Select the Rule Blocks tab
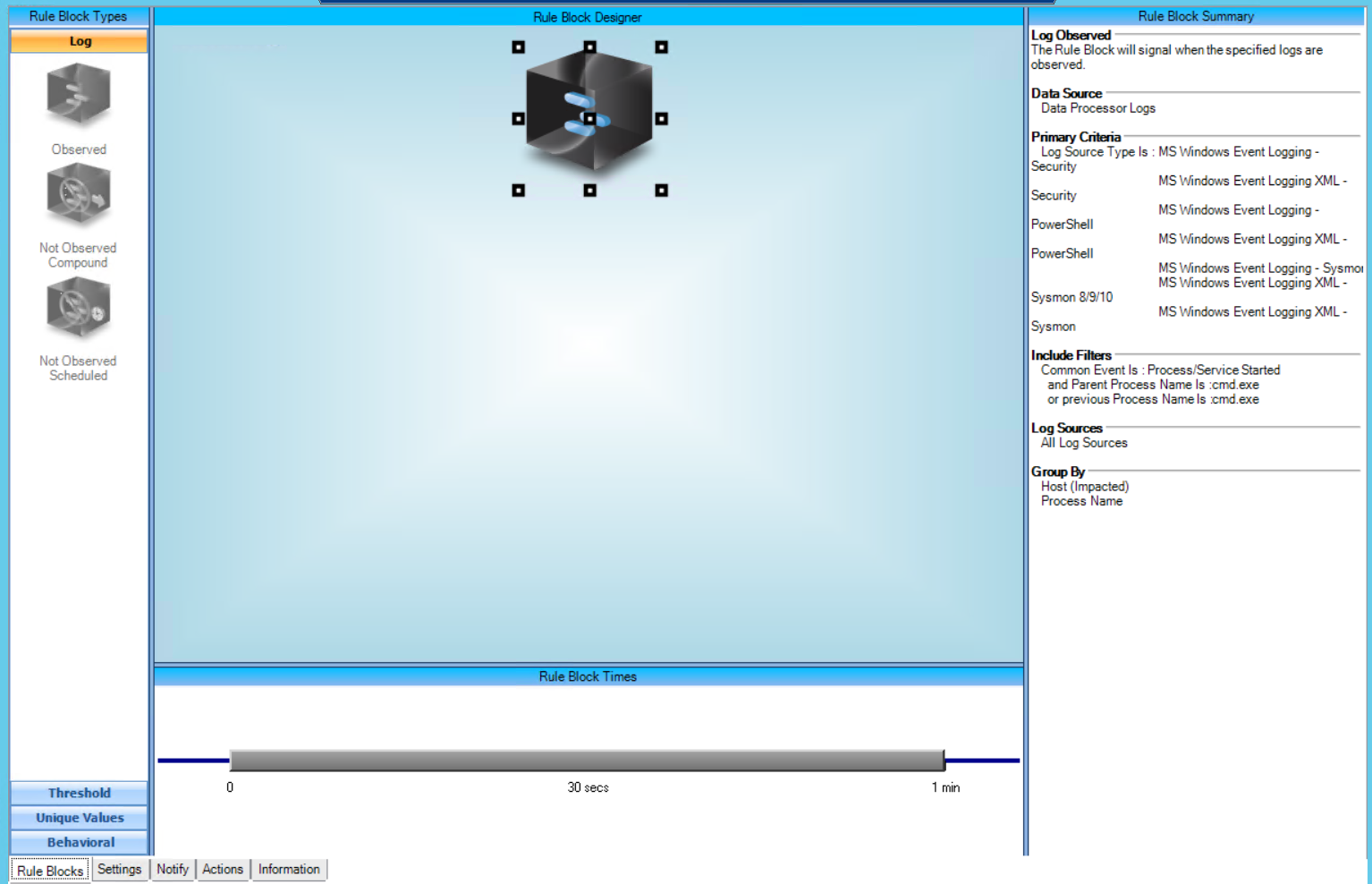The image size is (1372, 884). 50,871
